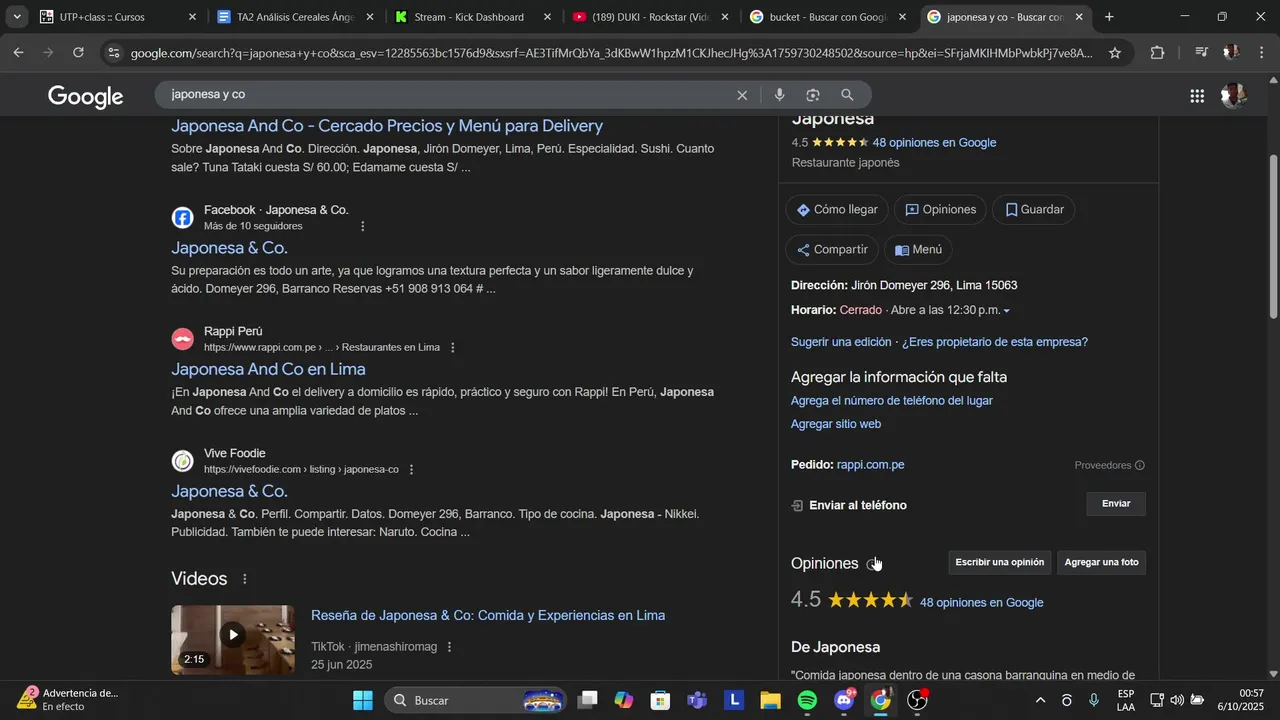
Task: Click Agregar una foto
Action: tap(1101, 562)
